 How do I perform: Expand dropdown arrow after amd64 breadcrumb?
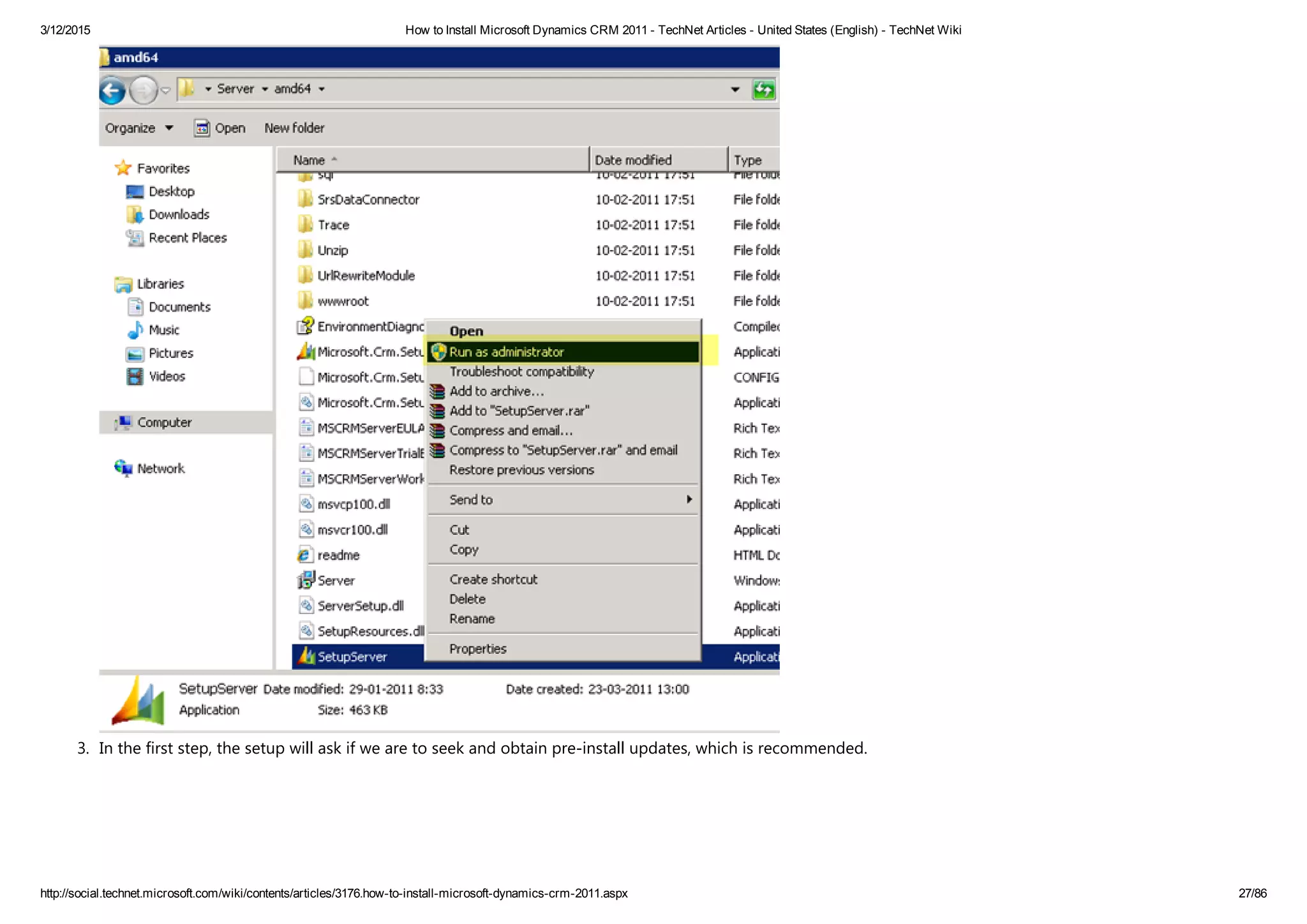322,89
